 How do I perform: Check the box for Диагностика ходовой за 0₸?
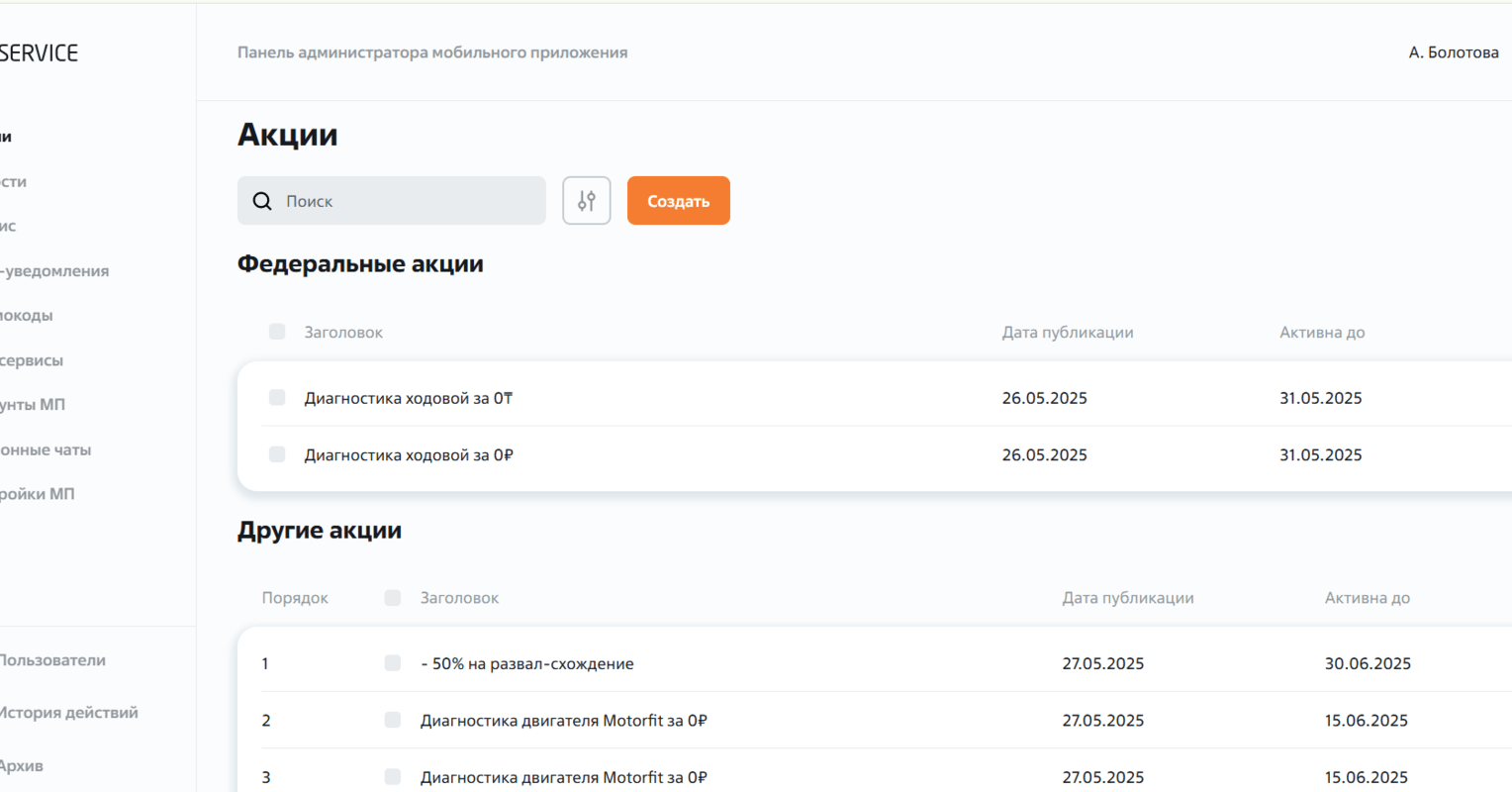click(277, 398)
